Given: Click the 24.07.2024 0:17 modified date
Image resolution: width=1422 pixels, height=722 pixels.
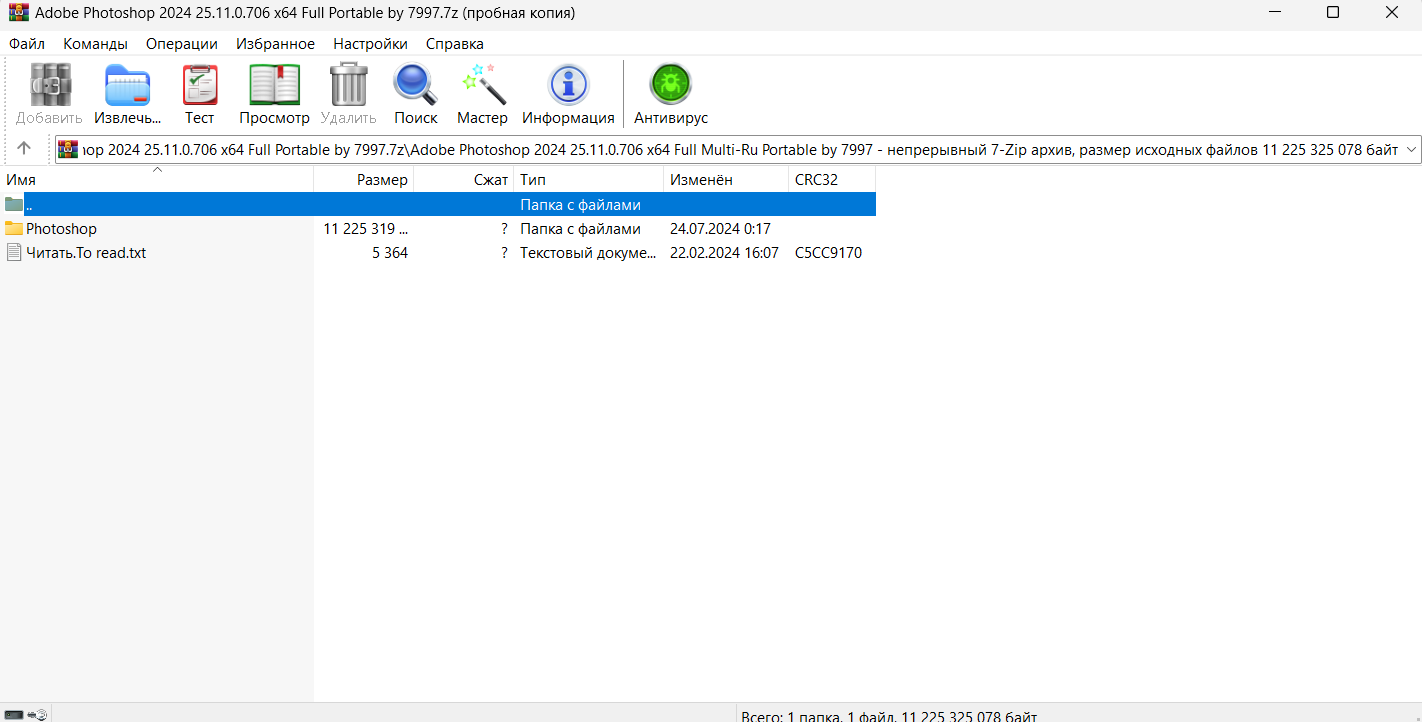Looking at the screenshot, I should (x=720, y=229).
